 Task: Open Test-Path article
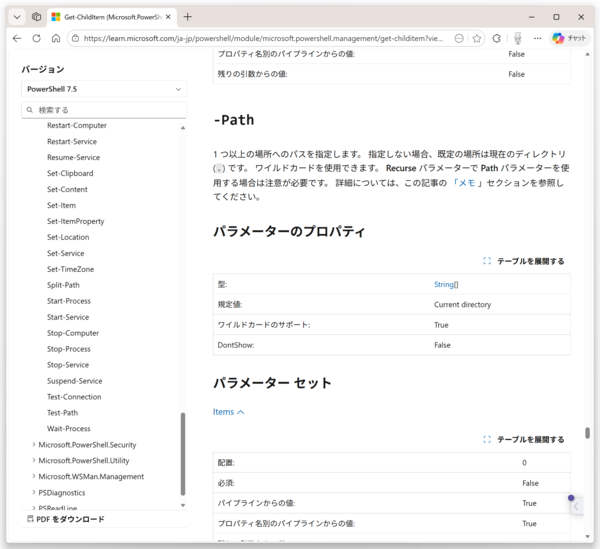62,413
